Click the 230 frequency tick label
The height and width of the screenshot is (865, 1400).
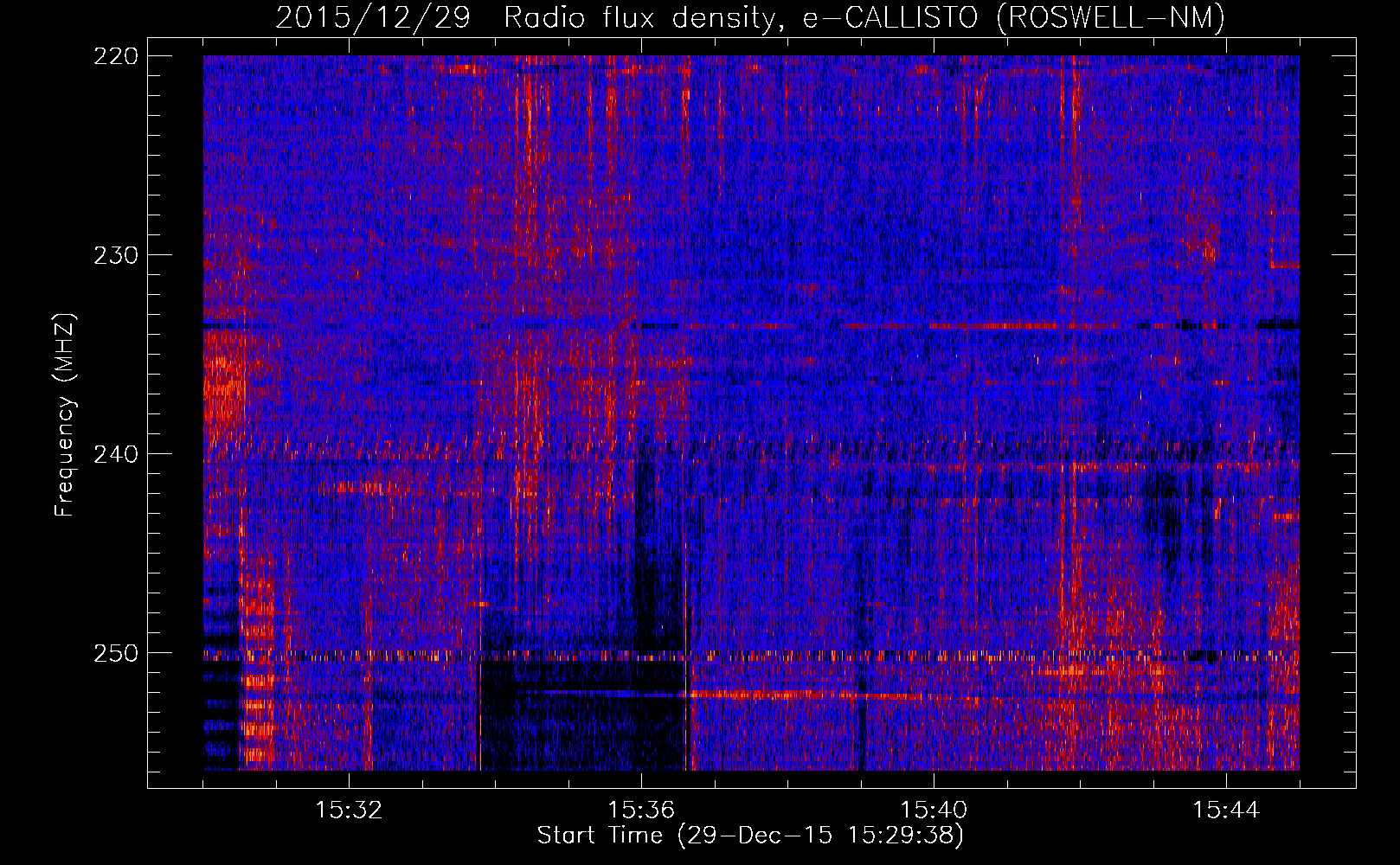pyautogui.click(x=115, y=255)
